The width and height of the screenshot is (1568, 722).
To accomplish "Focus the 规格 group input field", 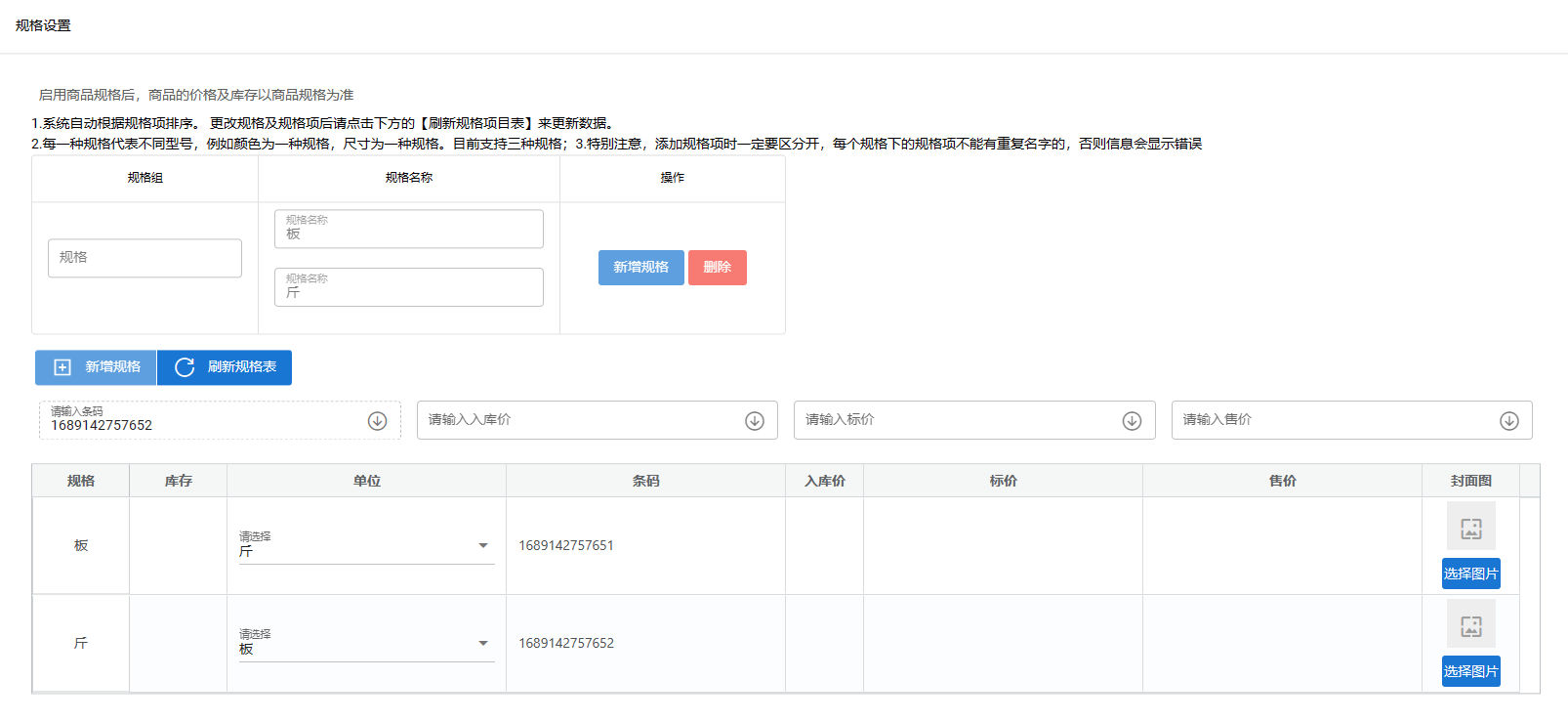I will pyautogui.click(x=144, y=258).
